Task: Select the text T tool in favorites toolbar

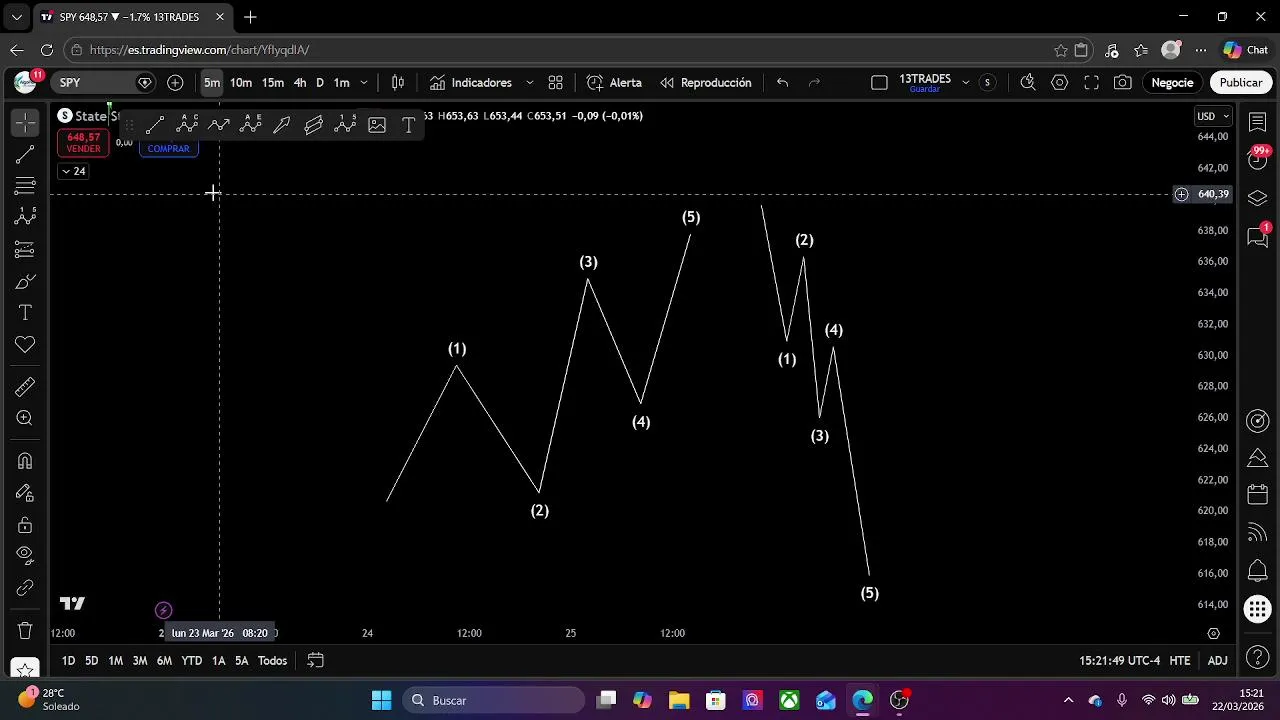Action: 408,125
